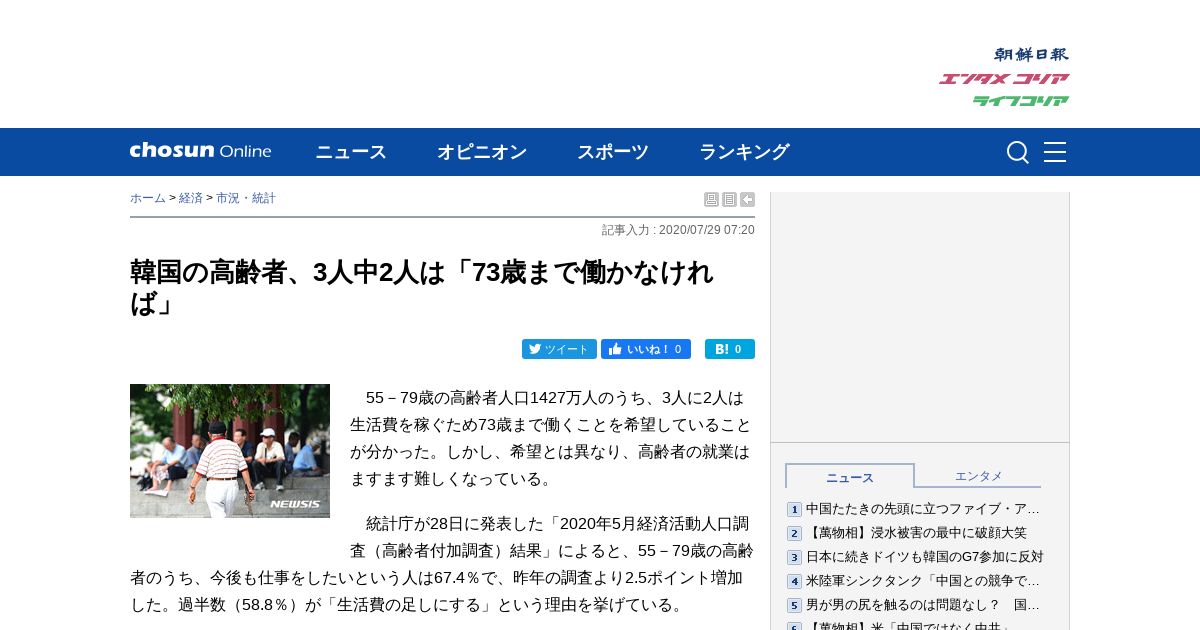Switch to the ニュース ranking tab
Screen dimensions: 1200x630
coord(850,476)
